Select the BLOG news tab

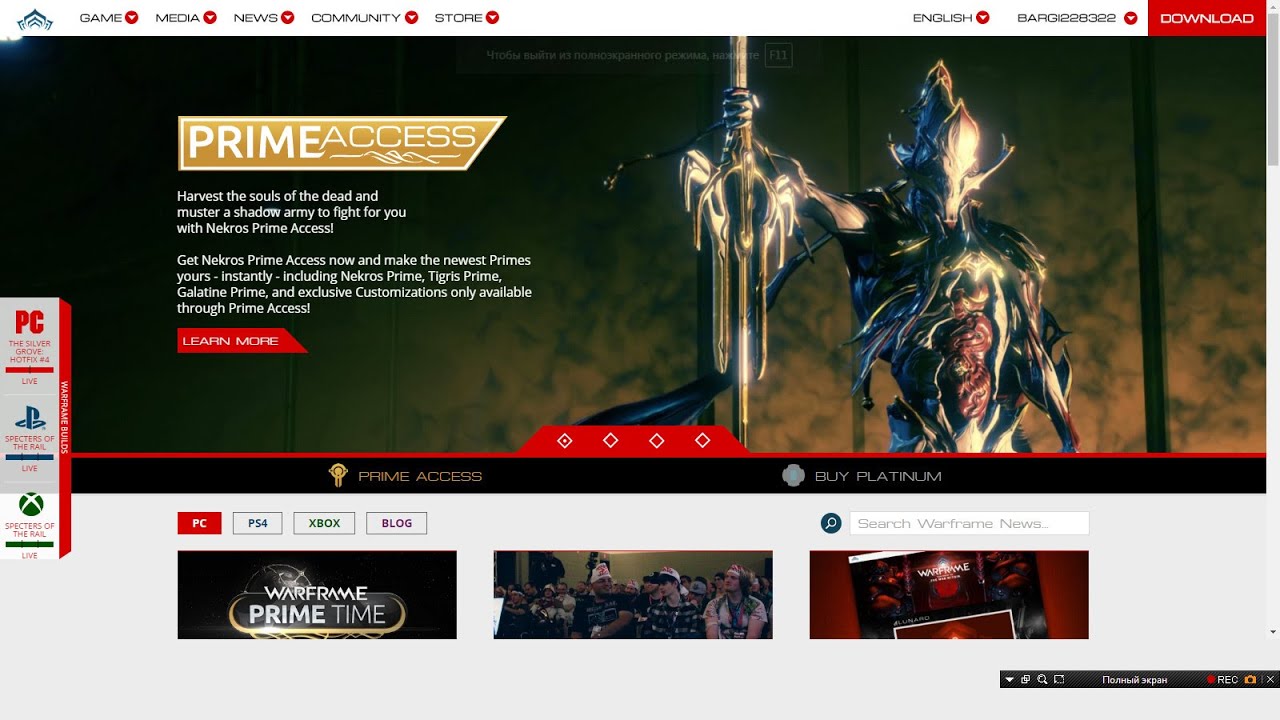(397, 523)
